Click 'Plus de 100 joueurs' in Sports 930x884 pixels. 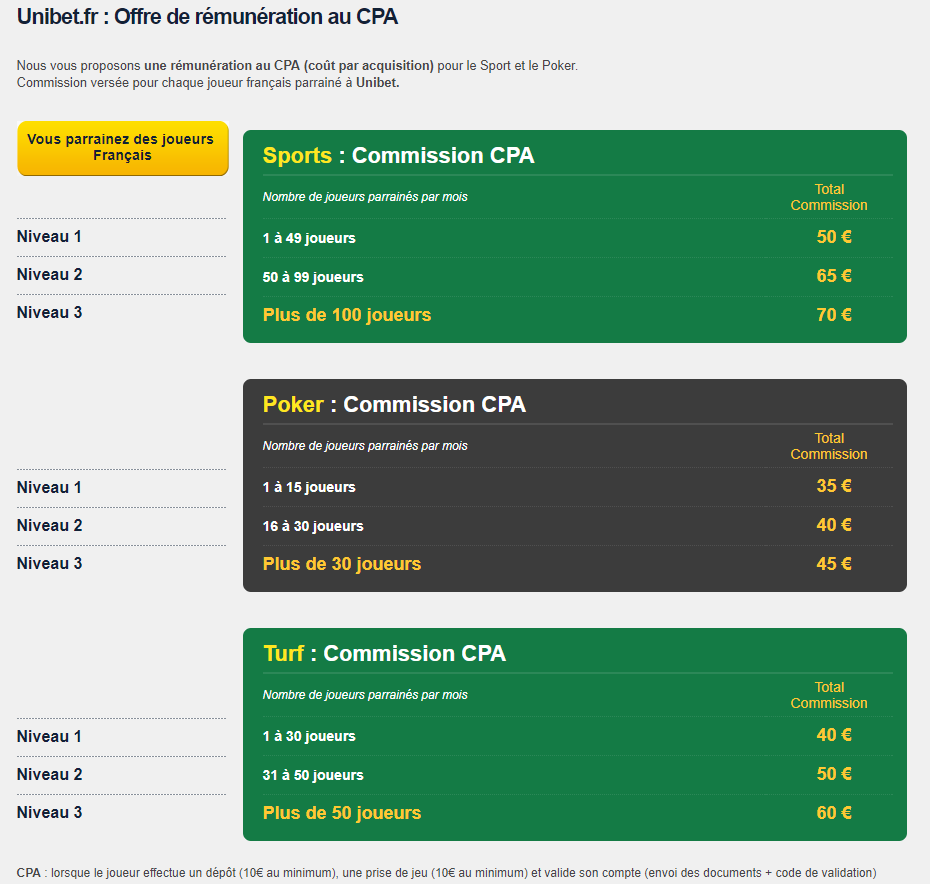tap(347, 315)
